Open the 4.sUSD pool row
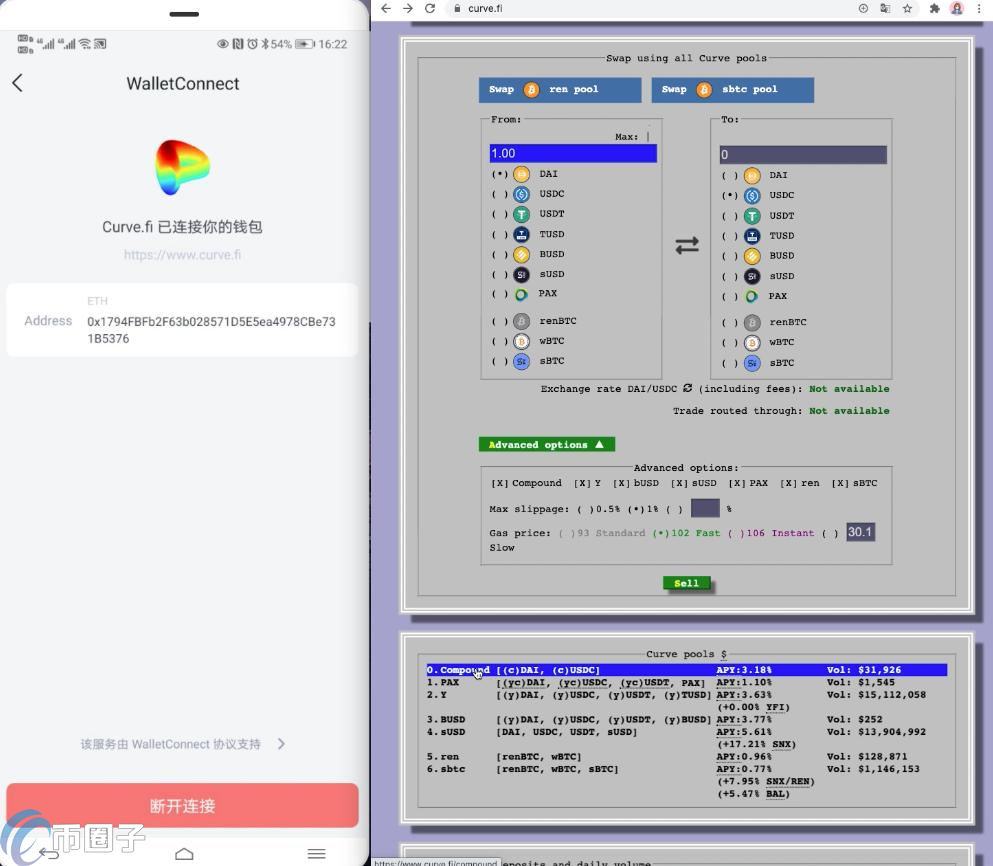Image resolution: width=993 pixels, height=866 pixels. 686,738
